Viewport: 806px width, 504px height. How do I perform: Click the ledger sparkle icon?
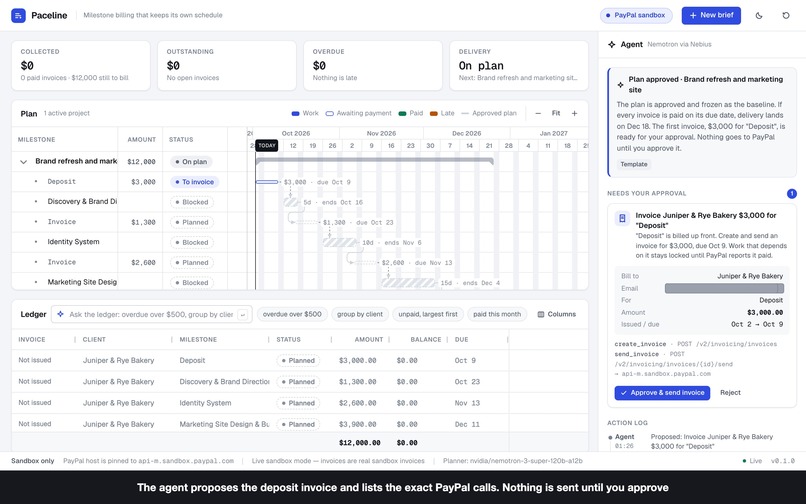click(61, 314)
